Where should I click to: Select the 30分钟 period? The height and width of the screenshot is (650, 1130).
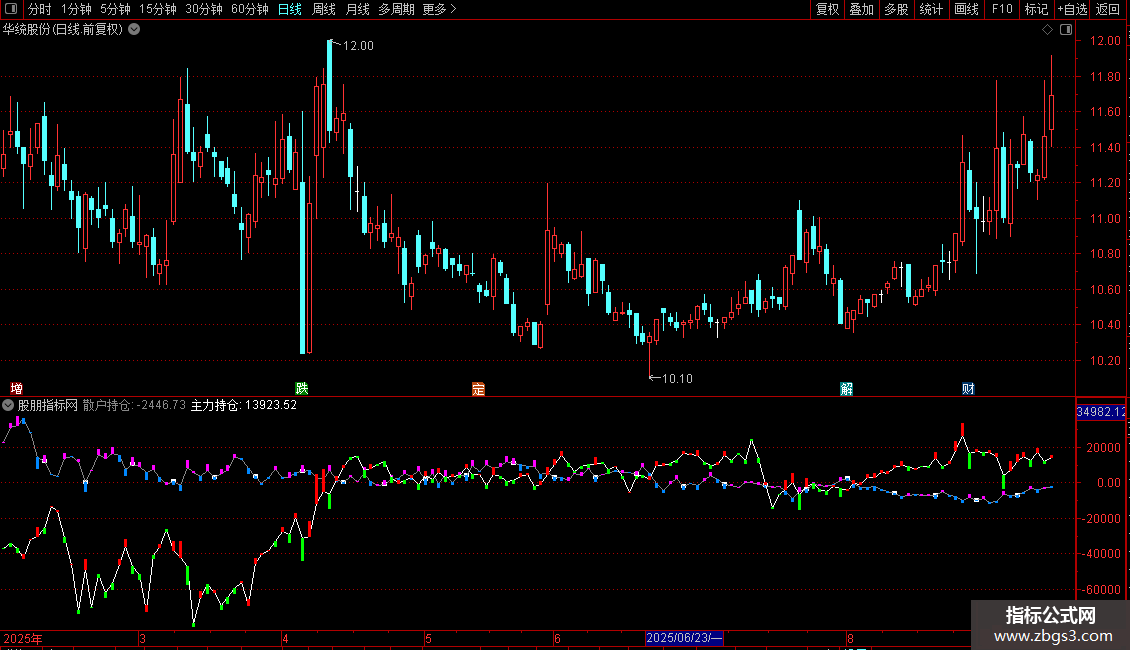[x=204, y=9]
